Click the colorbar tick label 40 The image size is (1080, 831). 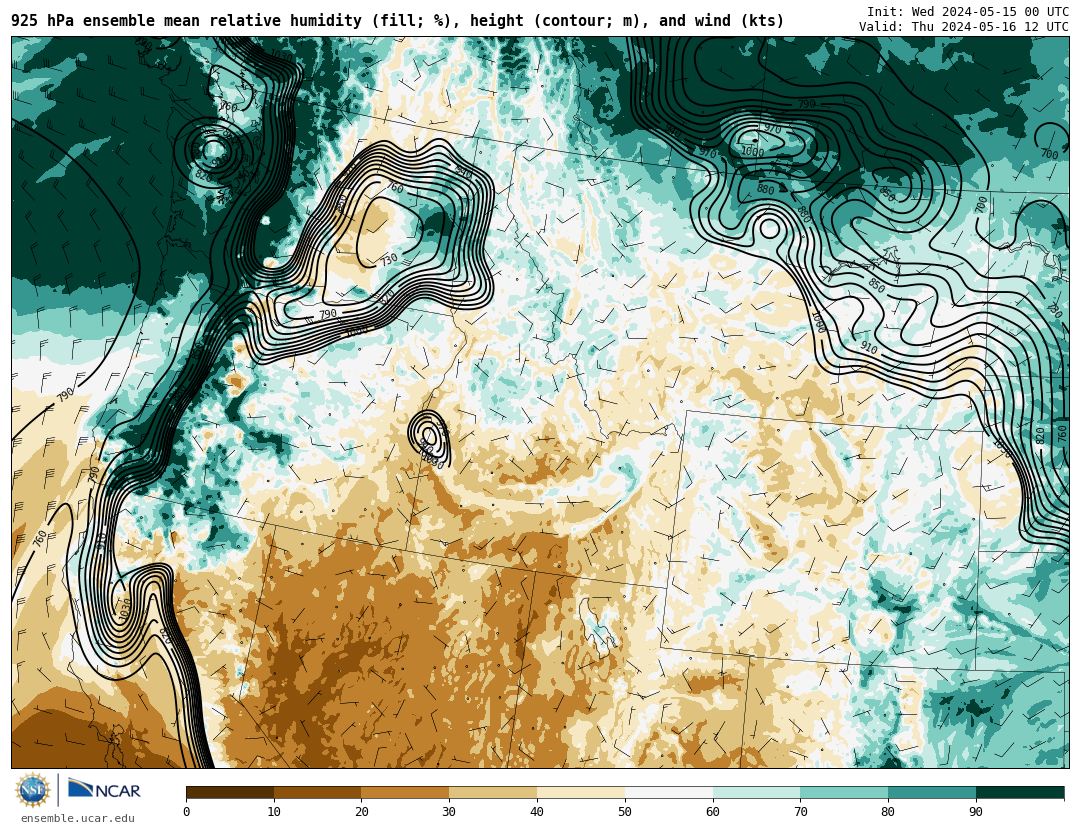537,812
